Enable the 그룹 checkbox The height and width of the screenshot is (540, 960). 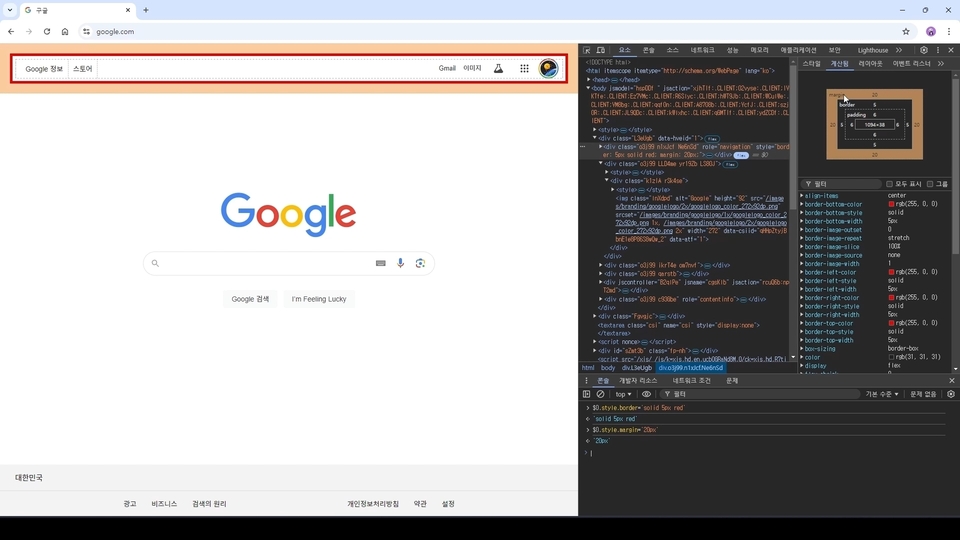click(929, 184)
